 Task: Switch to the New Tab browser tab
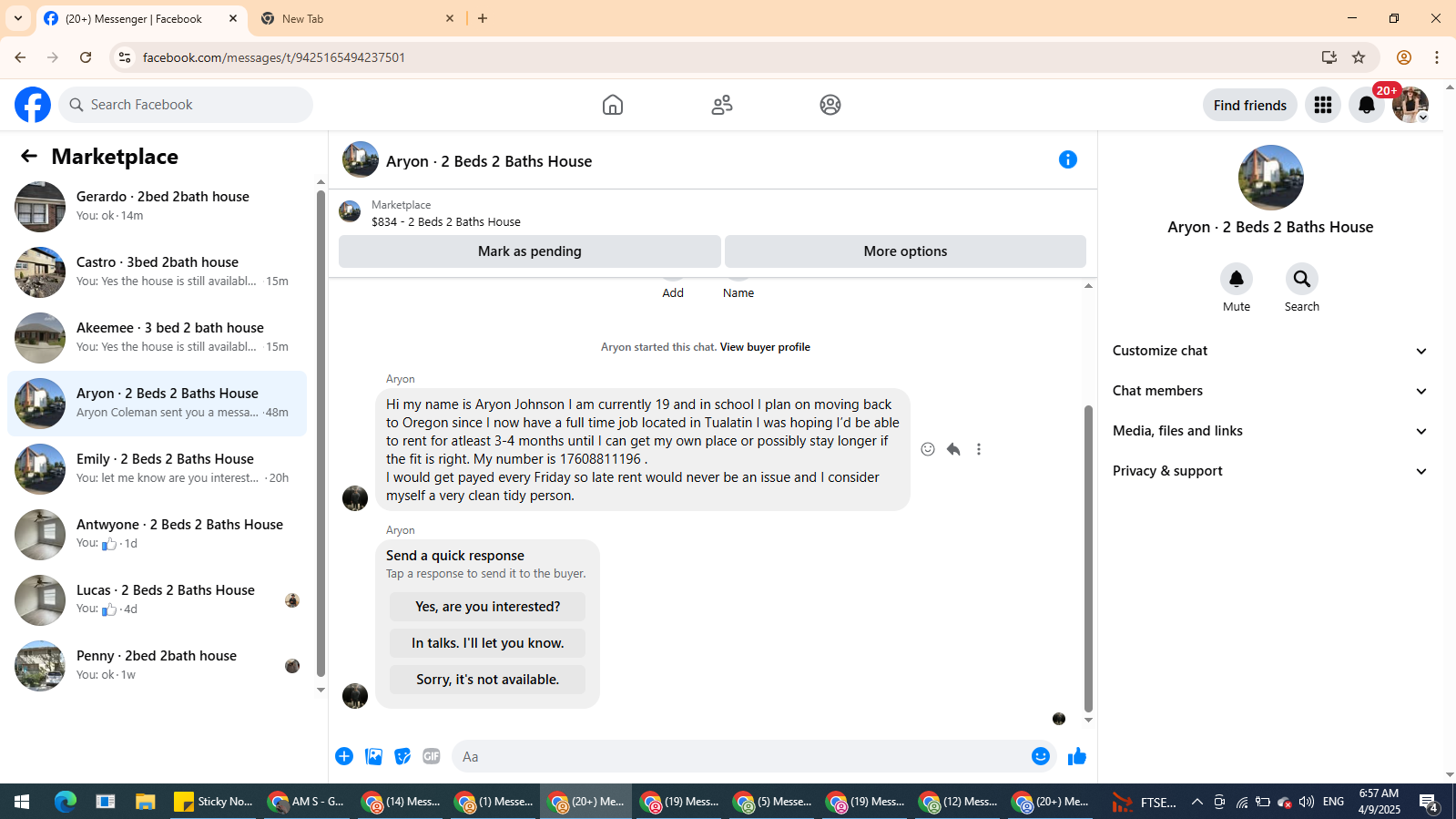coord(359,18)
